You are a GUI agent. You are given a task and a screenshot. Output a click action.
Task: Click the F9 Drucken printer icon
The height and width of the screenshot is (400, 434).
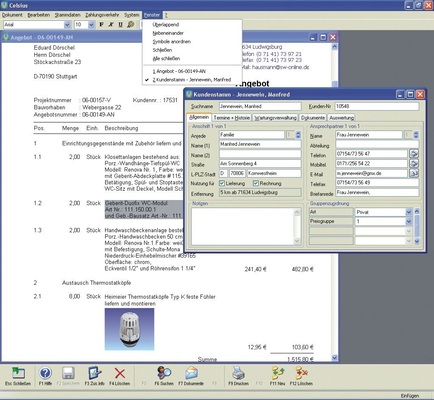tap(238, 373)
